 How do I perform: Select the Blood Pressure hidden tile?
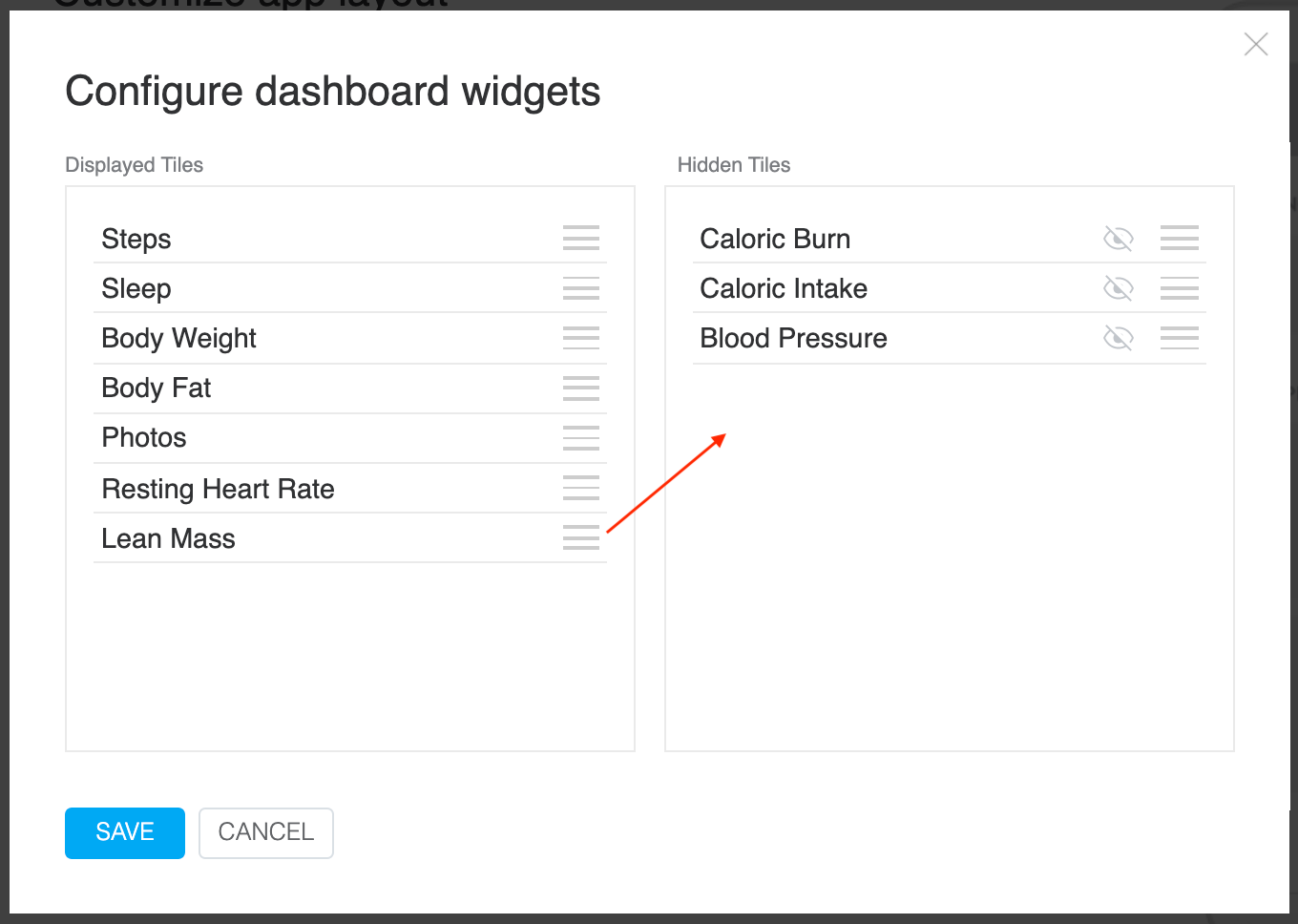tap(950, 338)
